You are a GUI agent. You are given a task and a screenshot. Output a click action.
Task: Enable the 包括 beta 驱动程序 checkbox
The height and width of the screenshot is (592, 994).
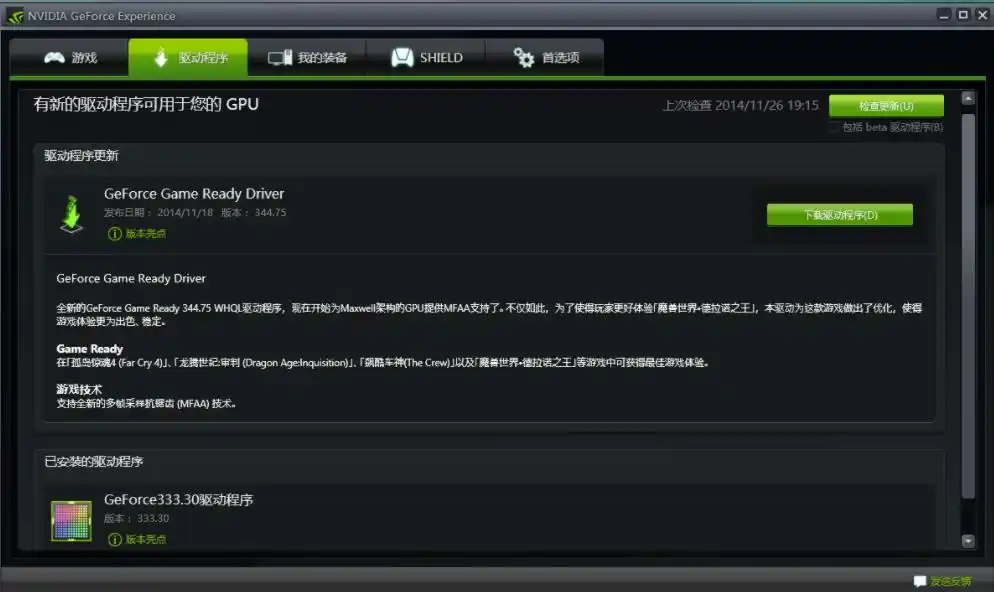point(834,127)
